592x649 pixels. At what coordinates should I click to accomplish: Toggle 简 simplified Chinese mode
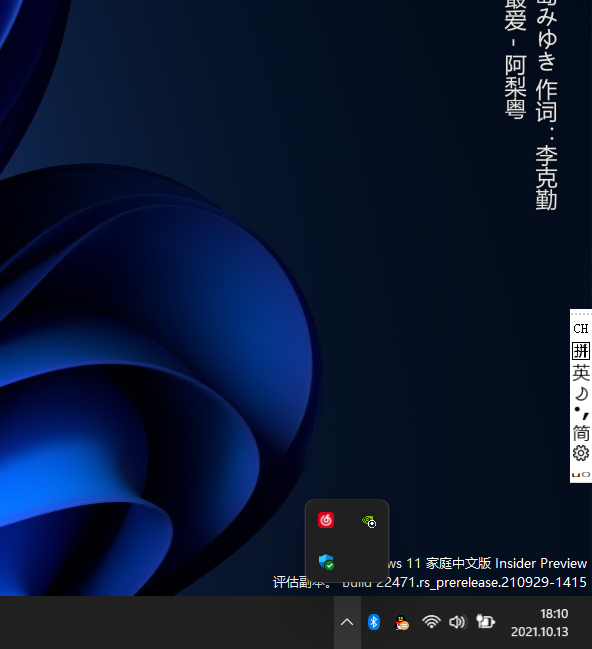coord(581,433)
